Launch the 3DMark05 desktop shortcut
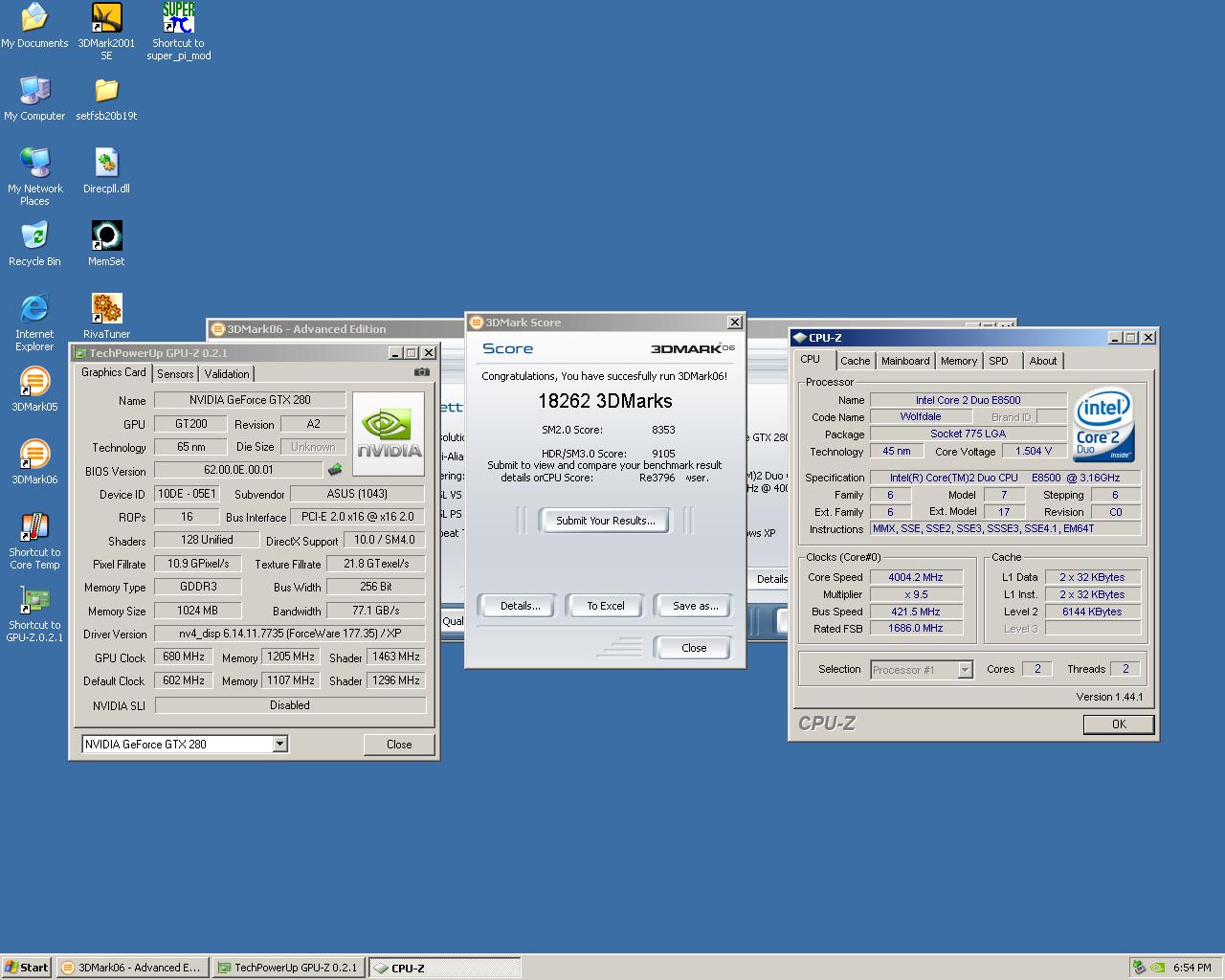This screenshot has width=1225, height=980. 34,390
